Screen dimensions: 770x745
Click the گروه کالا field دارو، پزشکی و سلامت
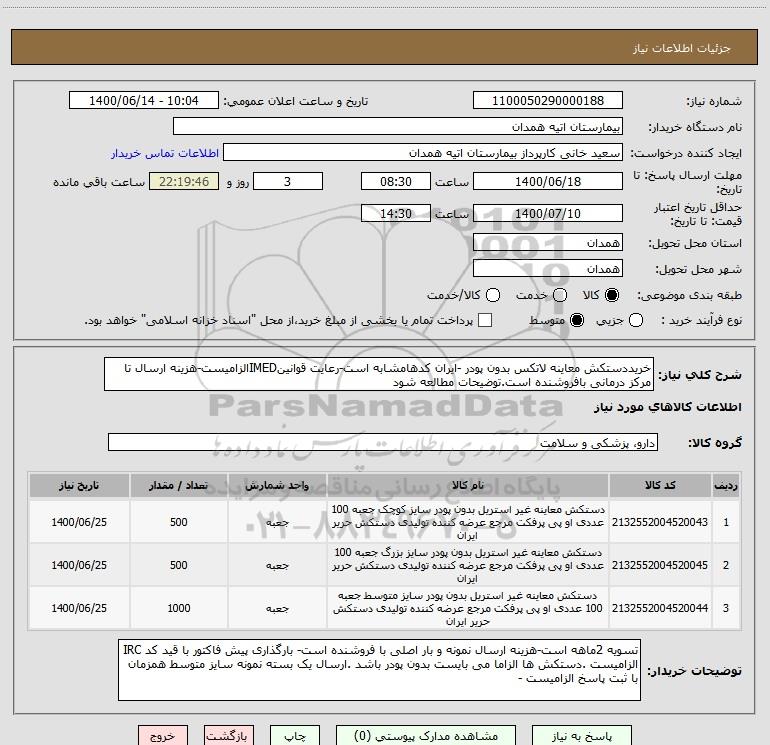click(383, 442)
